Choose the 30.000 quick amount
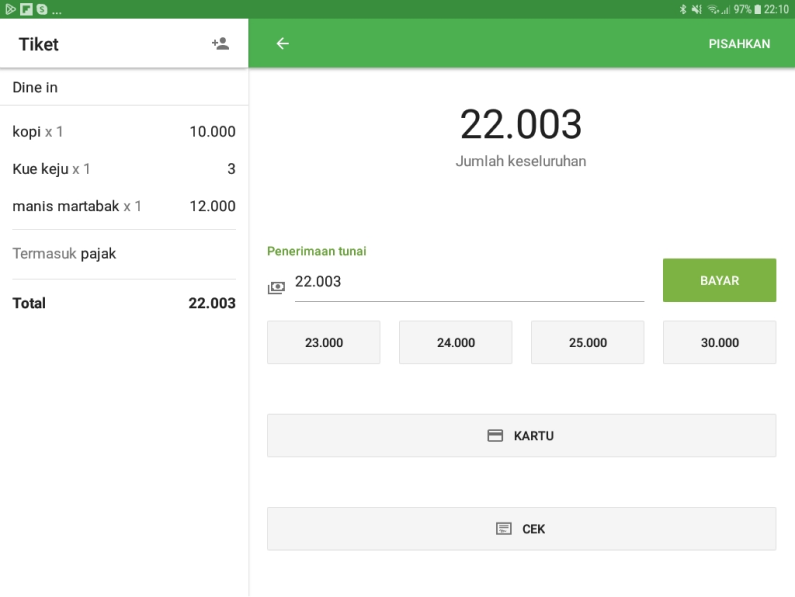 pyautogui.click(x=719, y=342)
